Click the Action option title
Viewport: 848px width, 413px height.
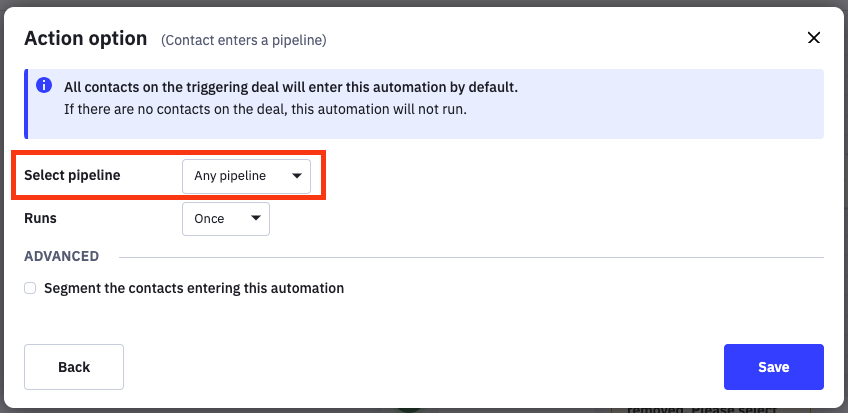[86, 38]
